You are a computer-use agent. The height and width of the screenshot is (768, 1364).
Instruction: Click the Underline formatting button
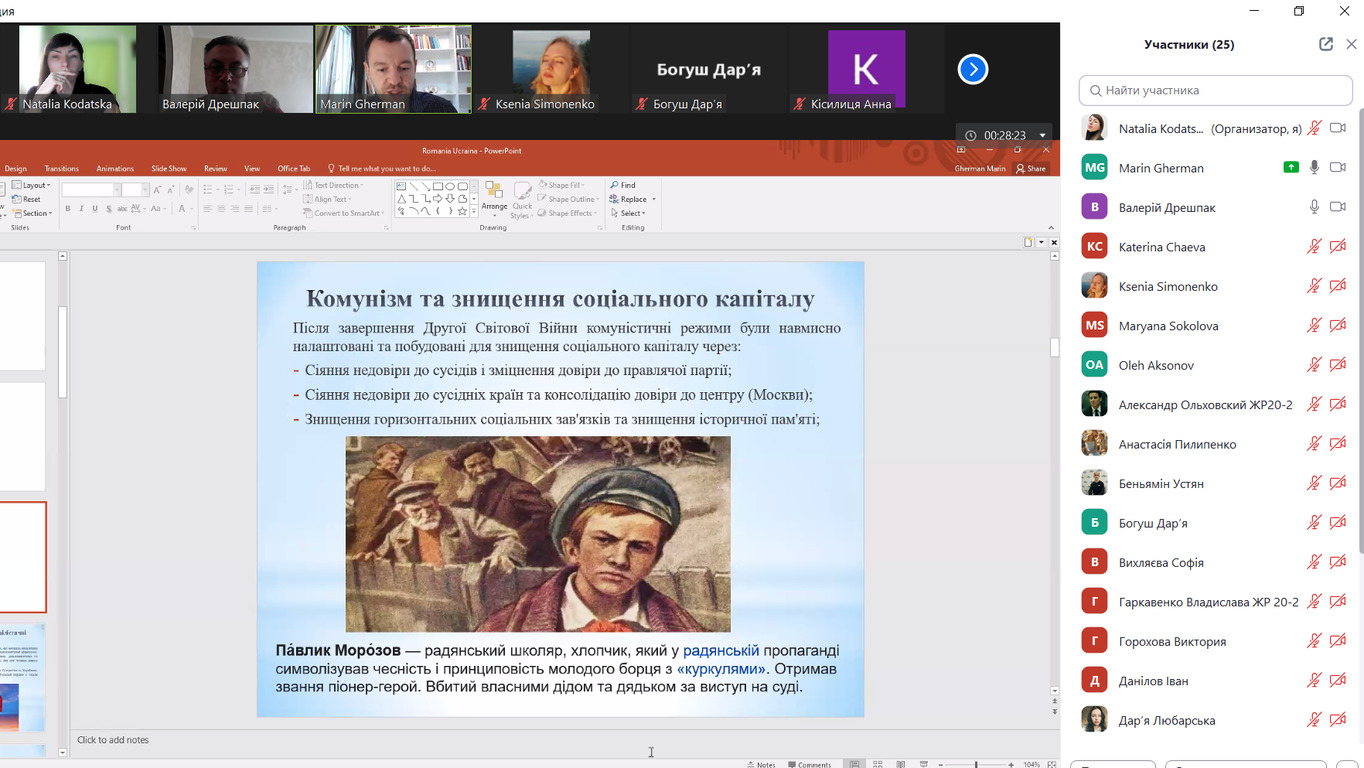[95, 208]
